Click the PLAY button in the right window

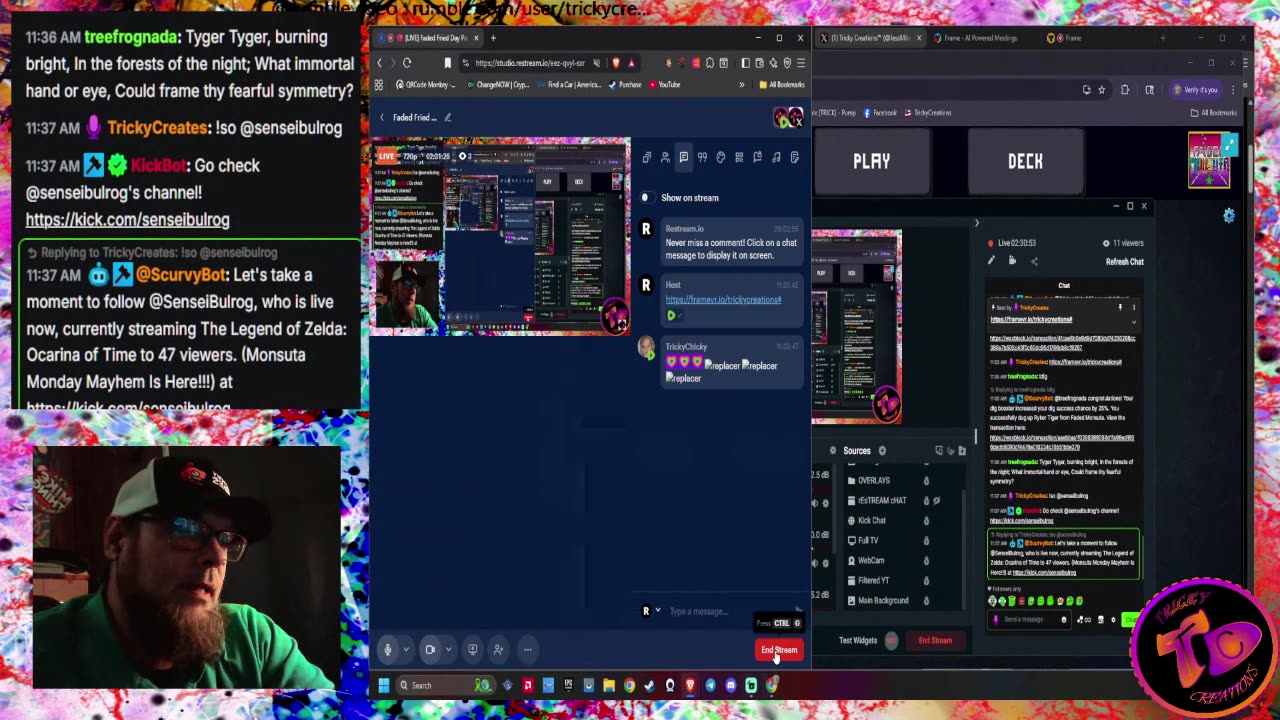point(871,161)
